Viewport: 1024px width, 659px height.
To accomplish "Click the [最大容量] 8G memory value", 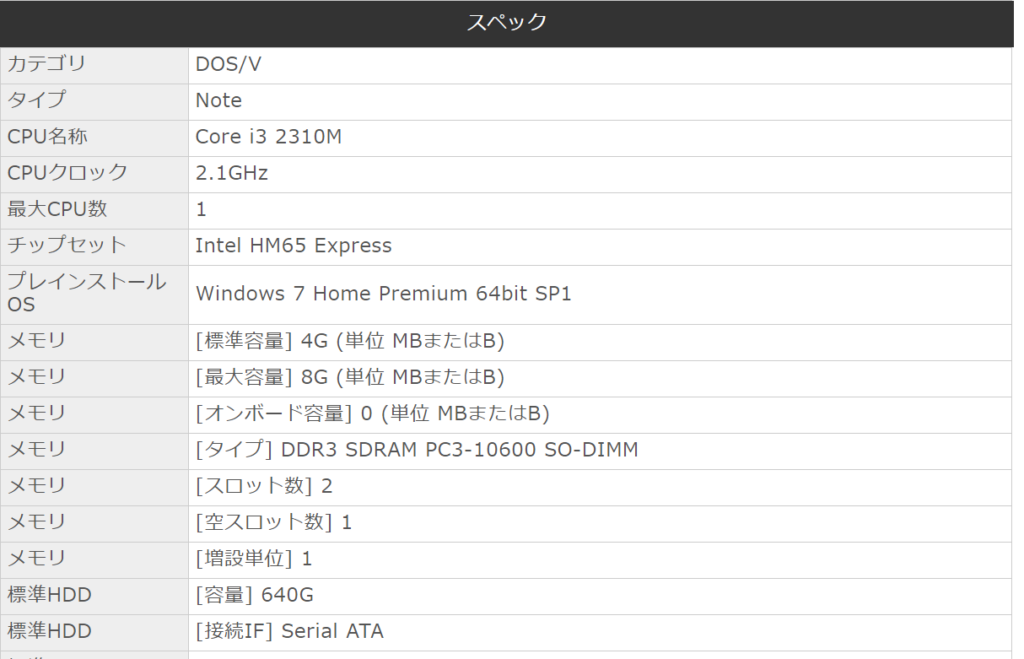I will 350,378.
